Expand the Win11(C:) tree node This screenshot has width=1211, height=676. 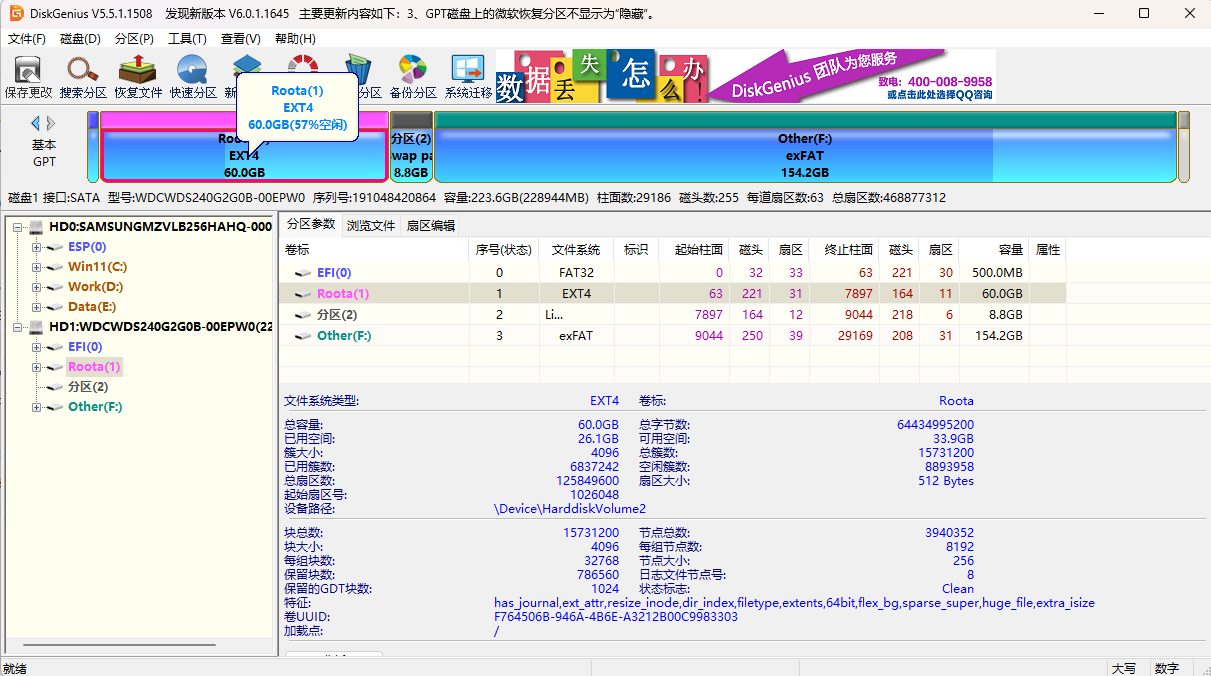click(x=37, y=267)
